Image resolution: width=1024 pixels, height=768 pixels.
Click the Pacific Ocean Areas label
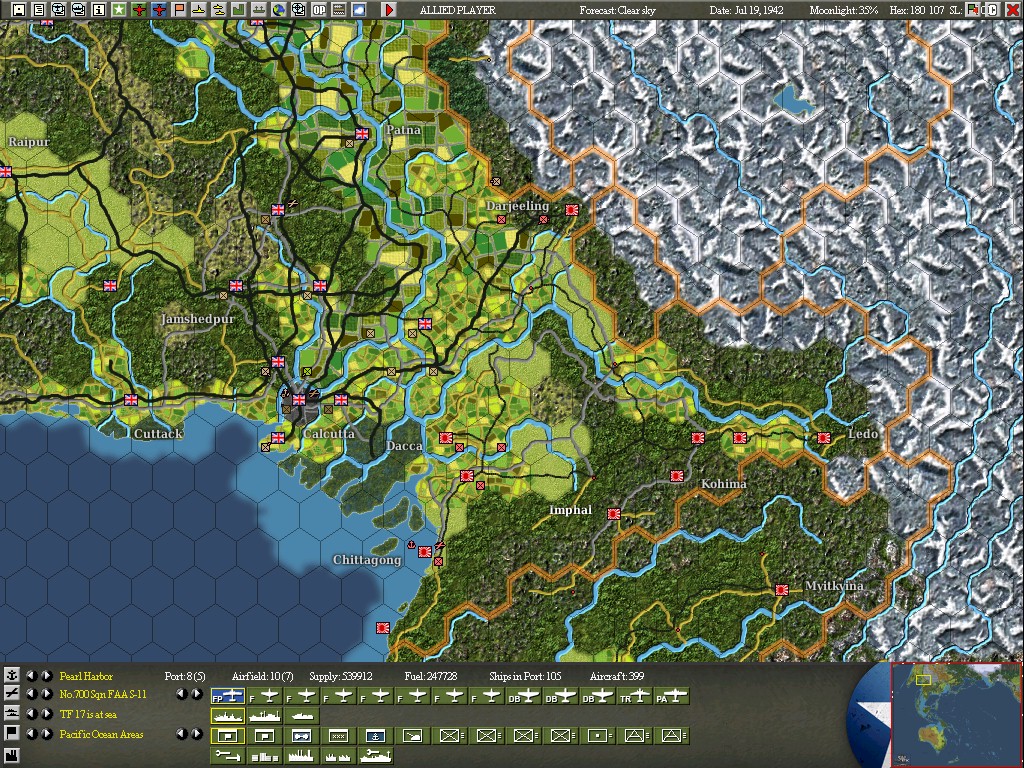101,734
